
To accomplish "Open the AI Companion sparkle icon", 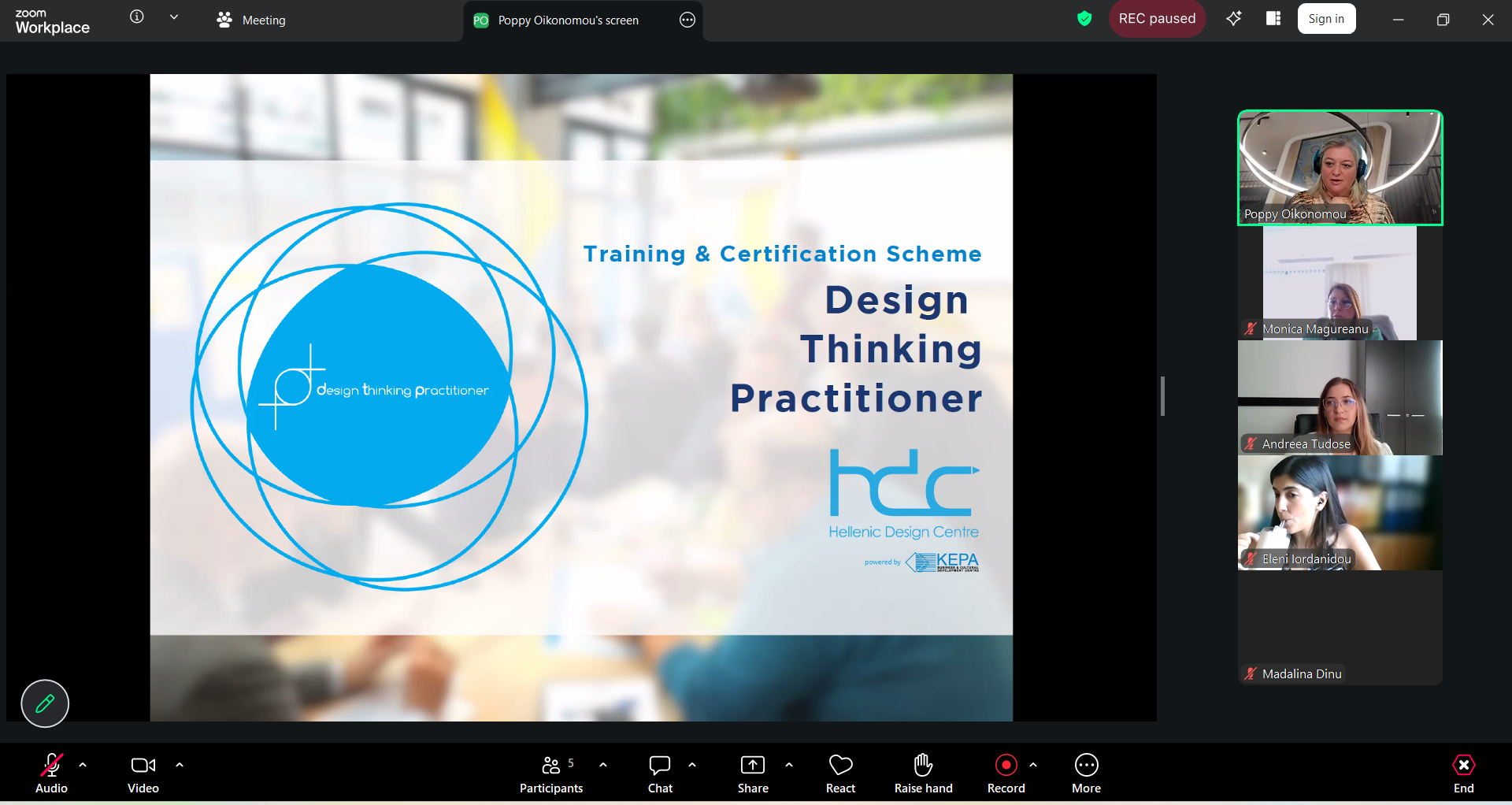I will (1234, 18).
